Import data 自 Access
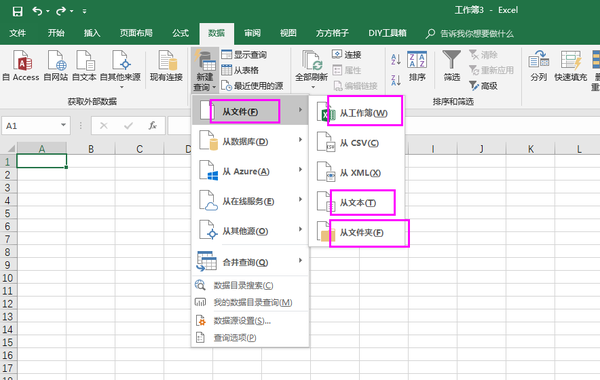This screenshot has height=380, width=600. 21,65
